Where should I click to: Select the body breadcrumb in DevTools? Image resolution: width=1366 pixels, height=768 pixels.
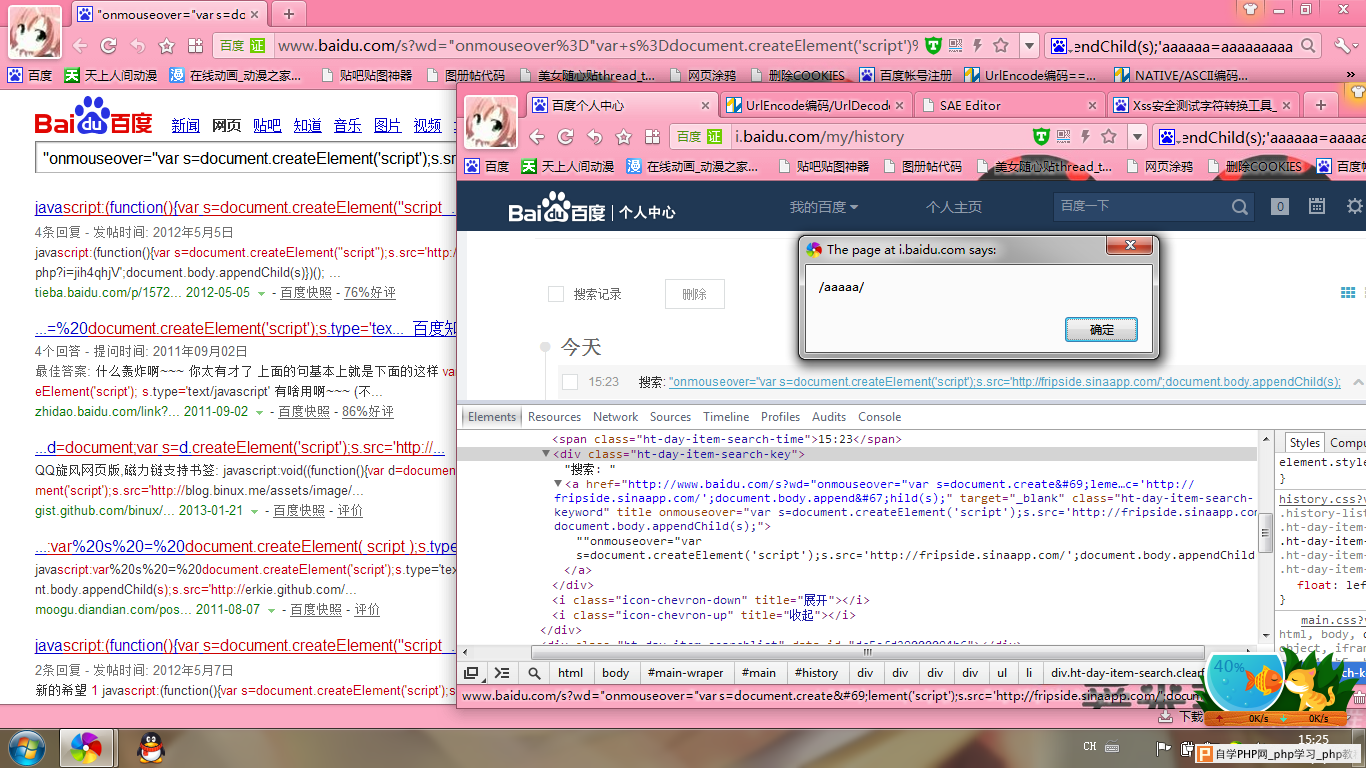pyautogui.click(x=616, y=673)
